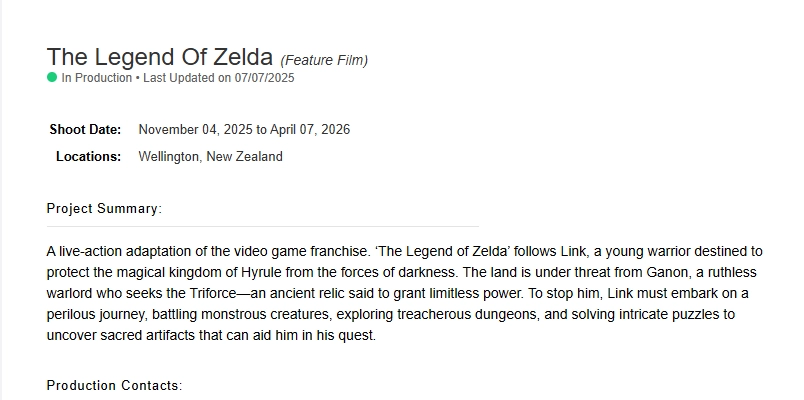The height and width of the screenshot is (400, 804).
Task: Click the divider line under Project Summary
Action: (x=262, y=226)
